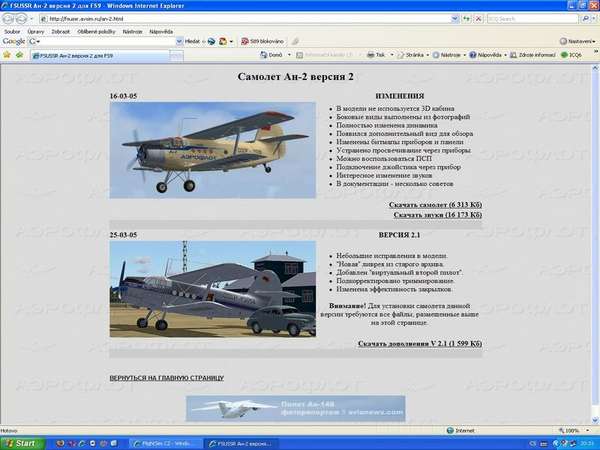
Task: Click the ВЕРНУТЬСЯ НА ГЛАВНУЮ СТРАНИЦУ link
Action: point(166,378)
